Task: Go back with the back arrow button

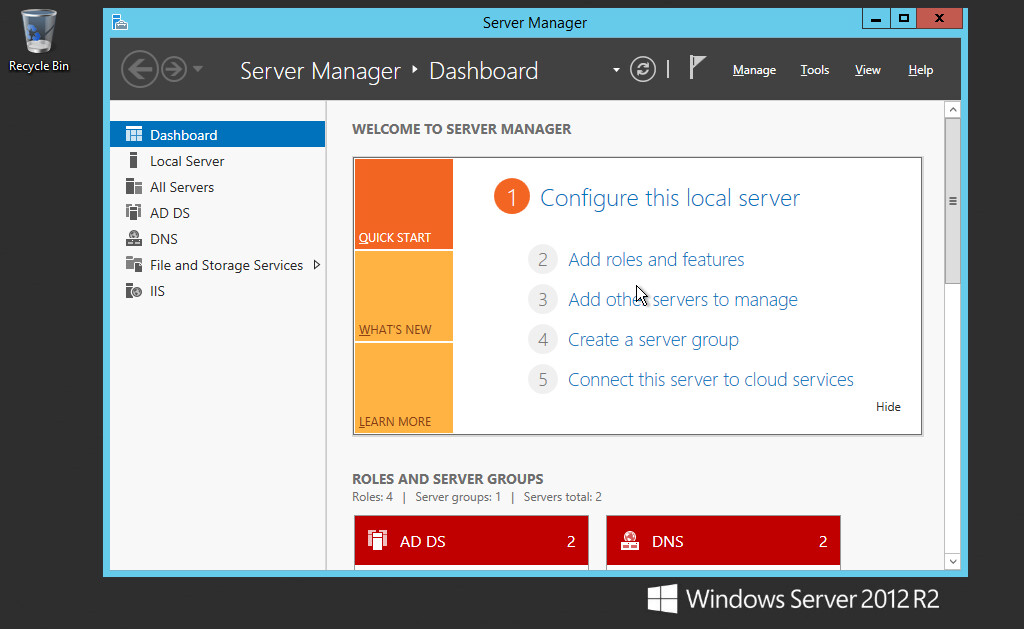Action: pyautogui.click(x=140, y=69)
